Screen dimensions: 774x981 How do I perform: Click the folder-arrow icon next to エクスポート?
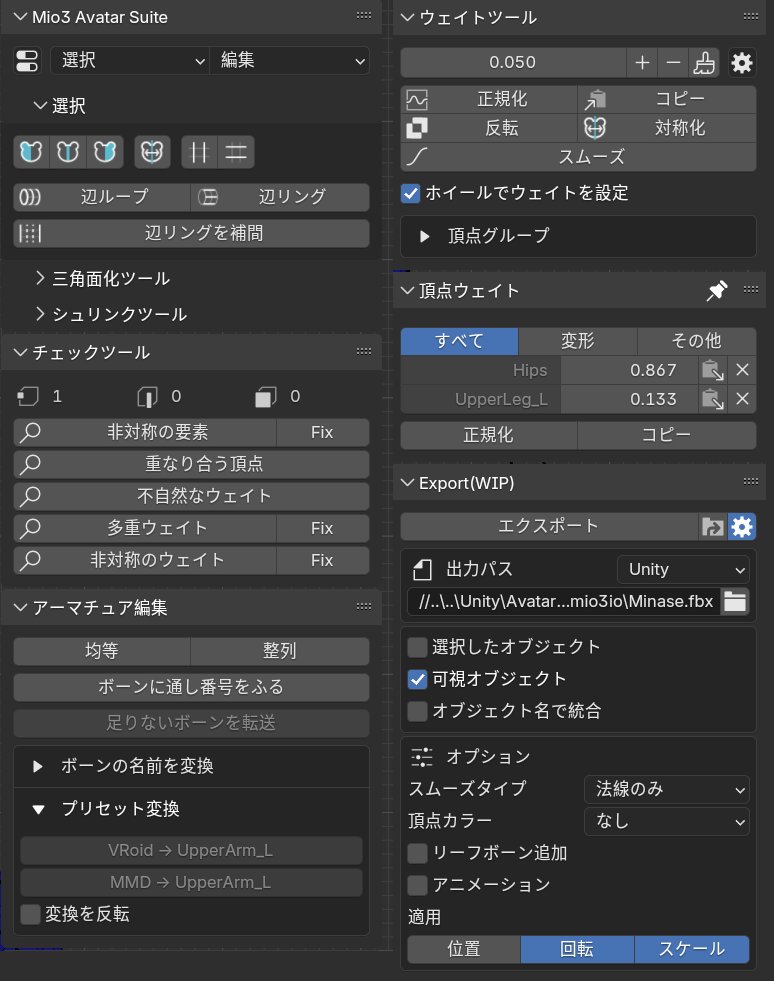tap(712, 527)
